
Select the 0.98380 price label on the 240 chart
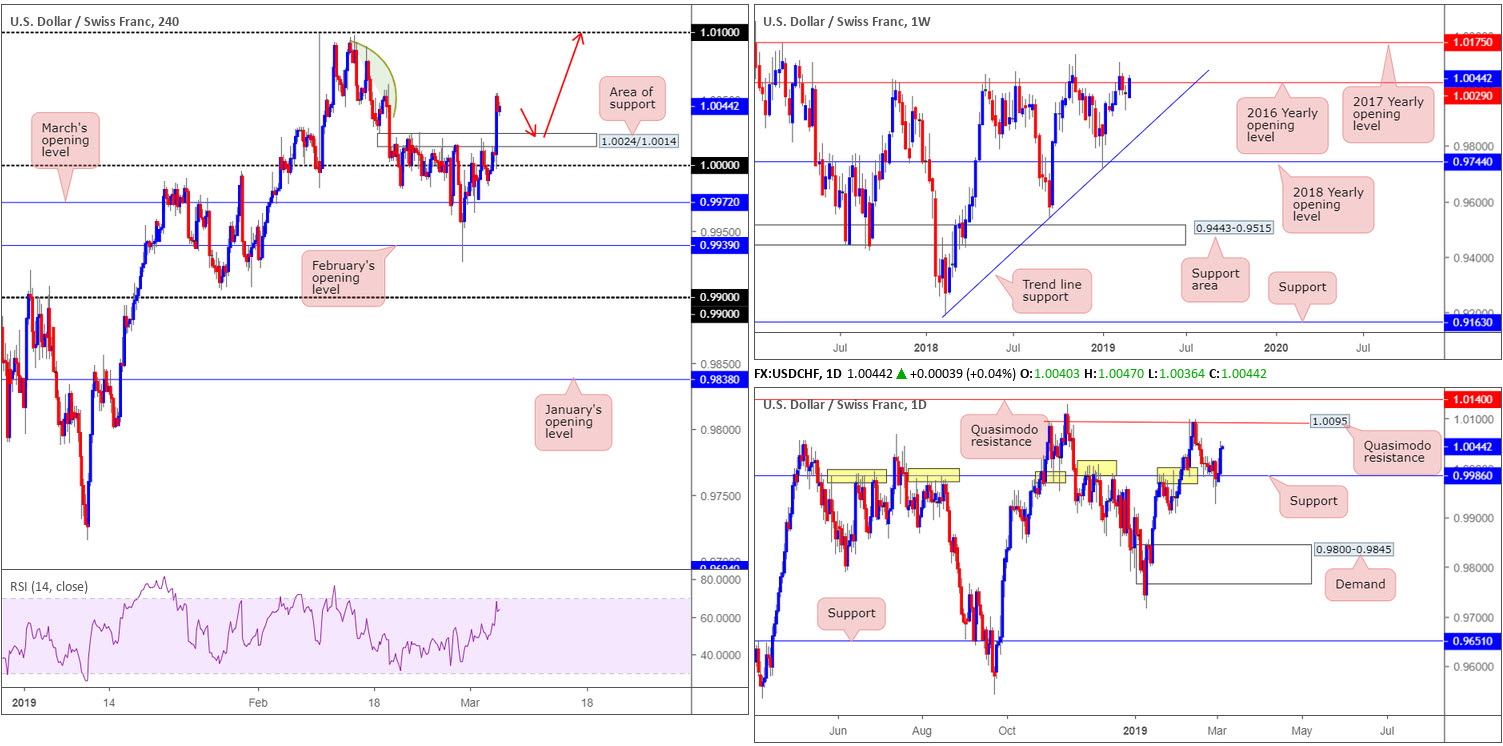click(719, 380)
